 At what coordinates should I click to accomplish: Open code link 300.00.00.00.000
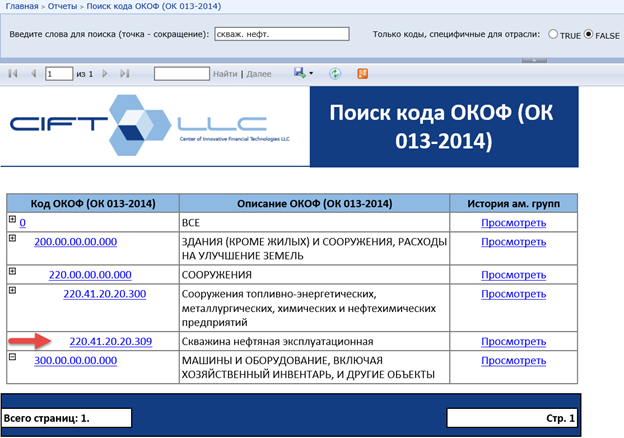coord(76,360)
